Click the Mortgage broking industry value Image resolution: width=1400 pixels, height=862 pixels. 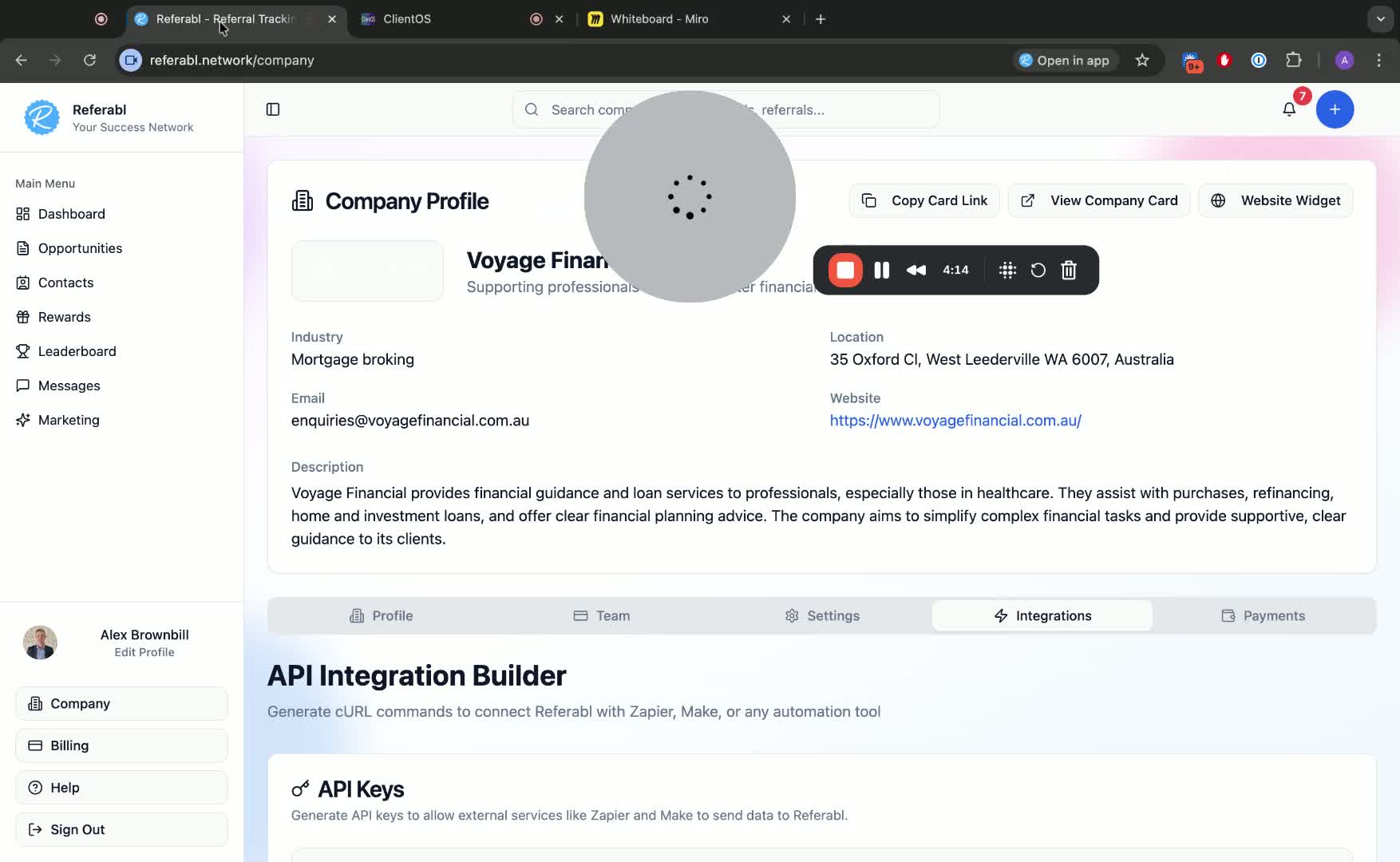point(353,359)
